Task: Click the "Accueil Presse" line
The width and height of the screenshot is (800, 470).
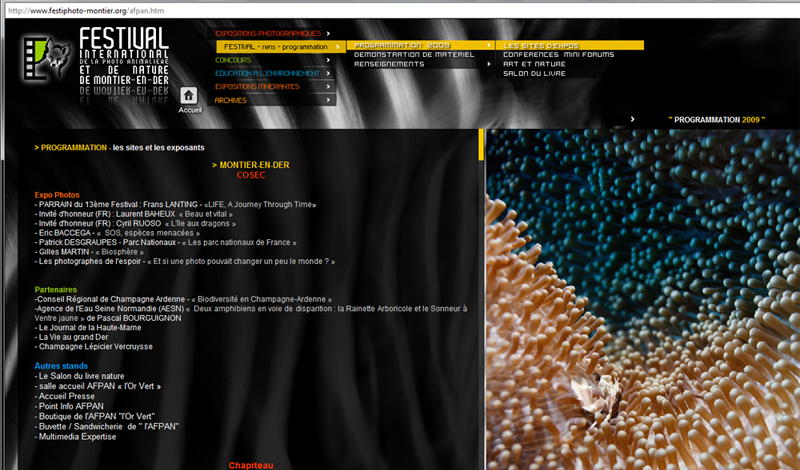Action: pos(64,397)
